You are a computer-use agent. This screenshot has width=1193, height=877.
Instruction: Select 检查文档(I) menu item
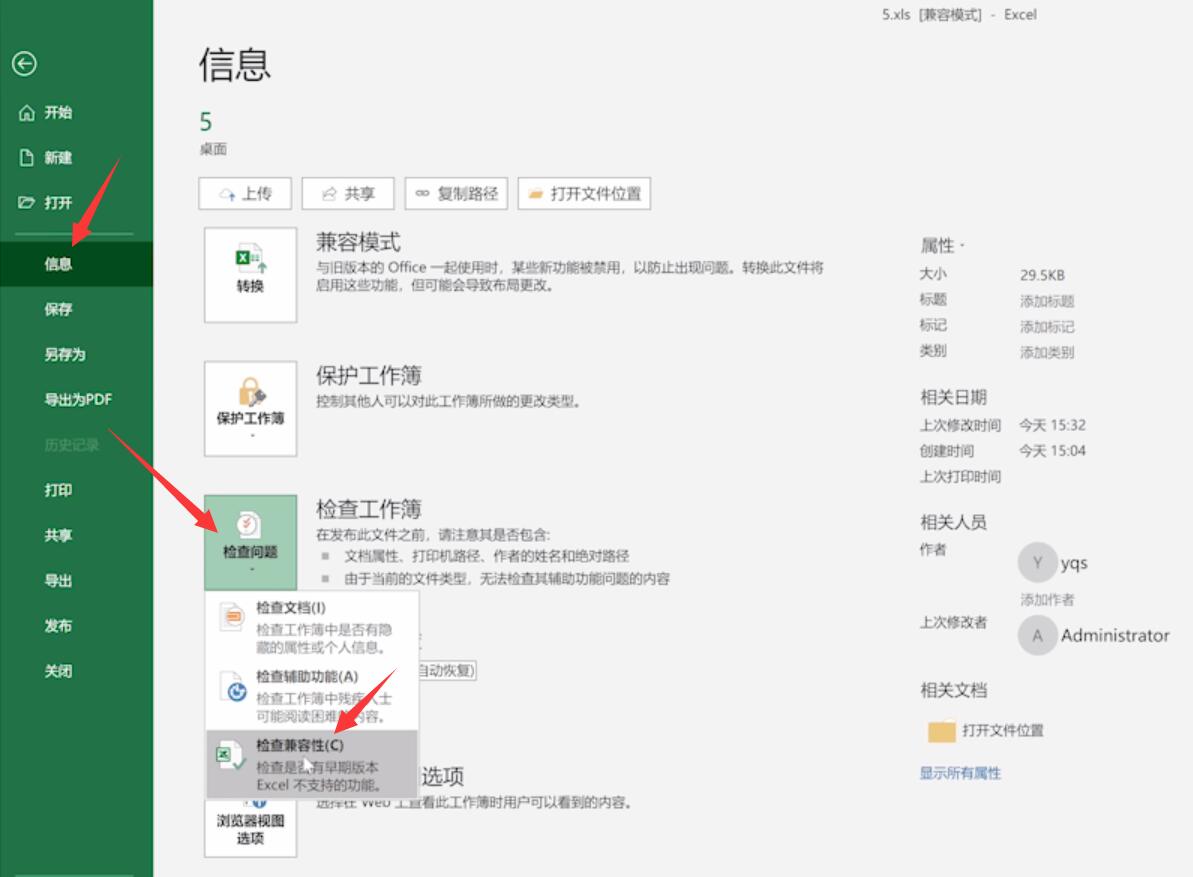(312, 627)
